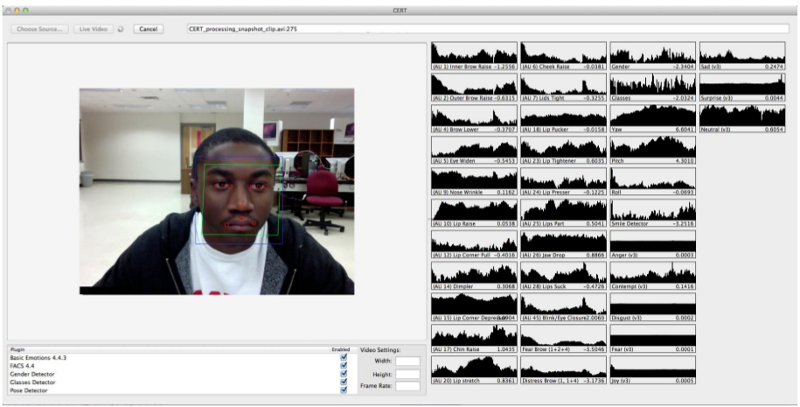
Task: Select the AU 45 Blink/Eye Closure graph
Action: click(563, 307)
